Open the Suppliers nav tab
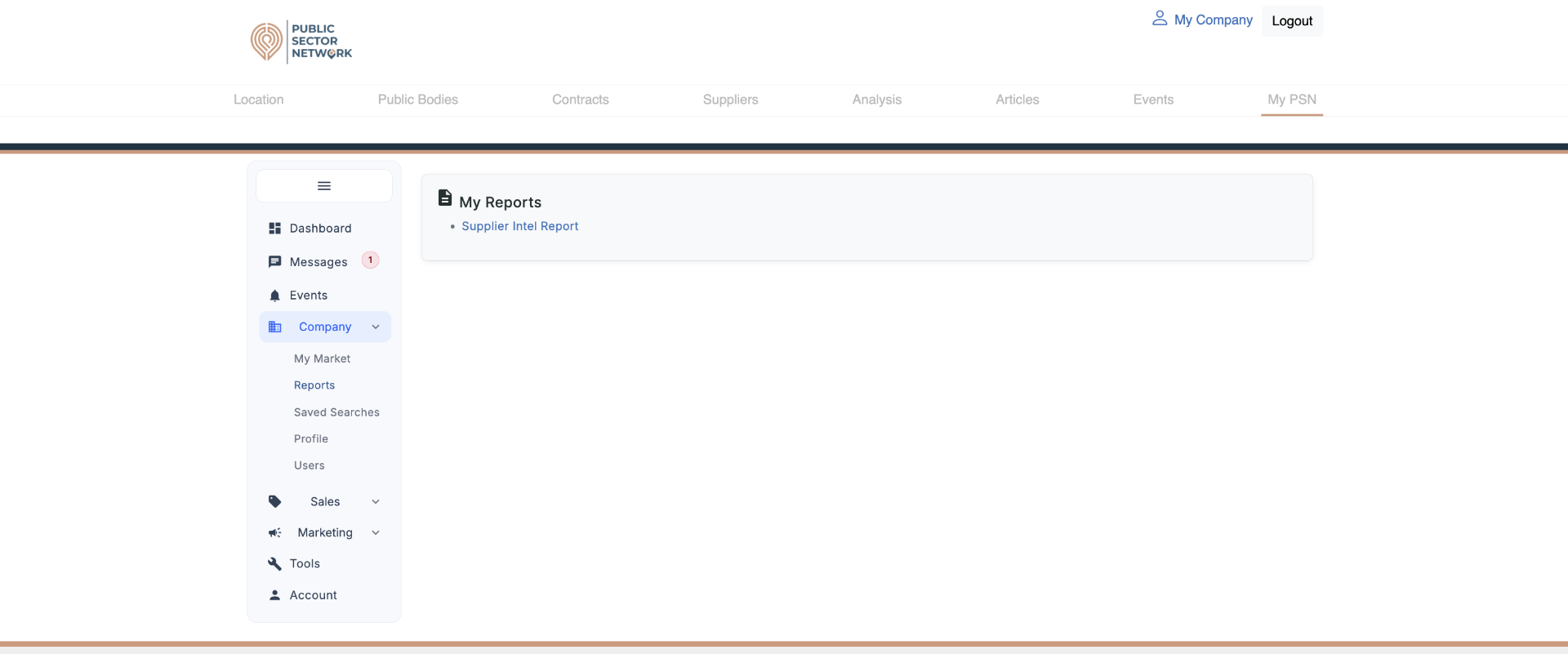Viewport: 1568px width, 654px height. [x=731, y=100]
